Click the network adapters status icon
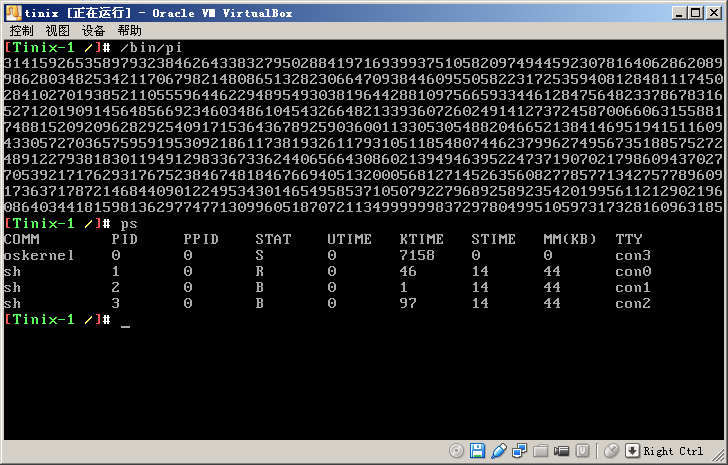This screenshot has height=465, width=728. click(520, 451)
